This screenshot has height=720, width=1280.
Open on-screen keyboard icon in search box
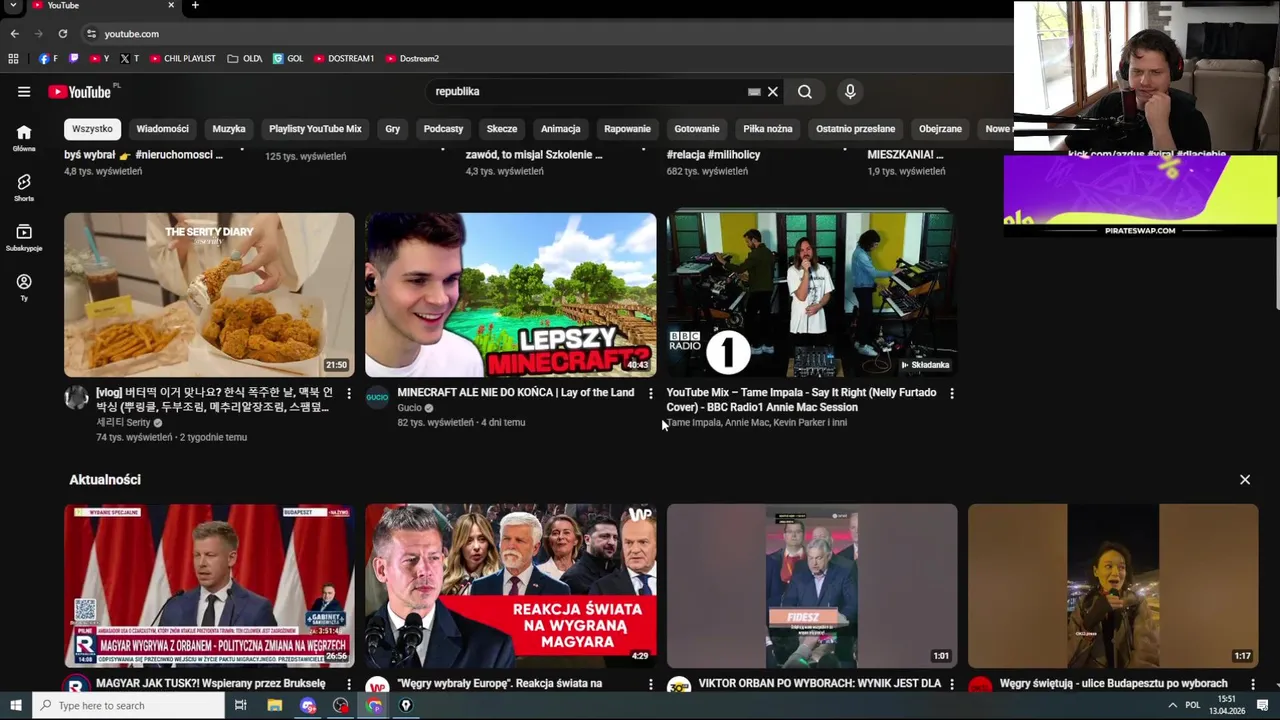tap(754, 92)
